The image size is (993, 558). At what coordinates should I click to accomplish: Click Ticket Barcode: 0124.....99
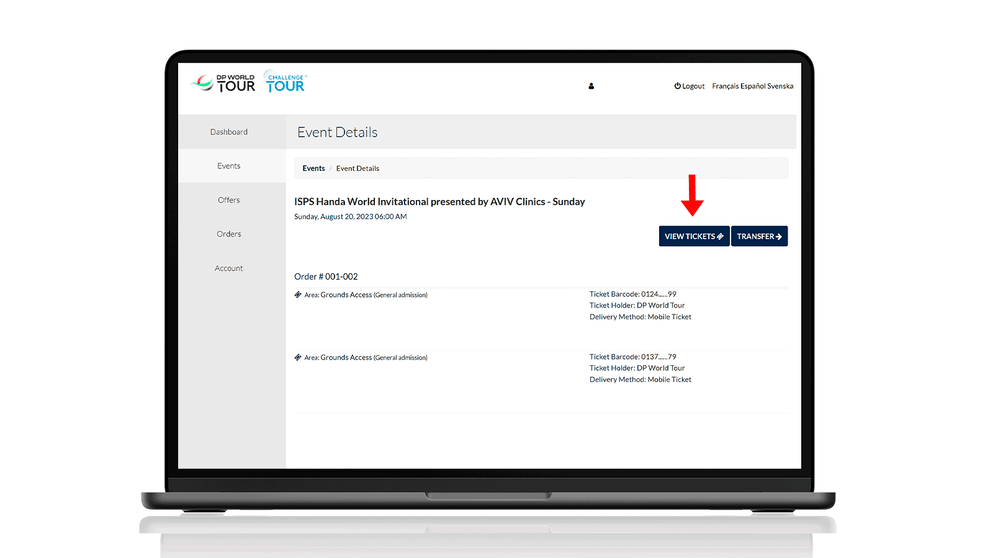tap(633, 294)
